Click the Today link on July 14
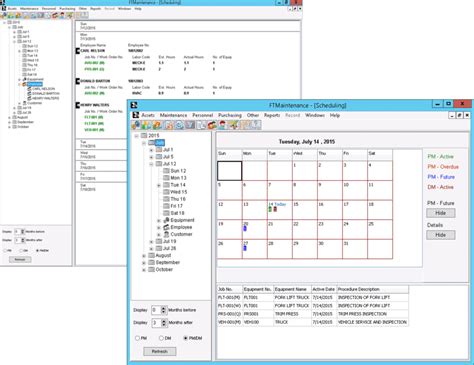Viewport: 474px width, 365px height. click(x=280, y=204)
